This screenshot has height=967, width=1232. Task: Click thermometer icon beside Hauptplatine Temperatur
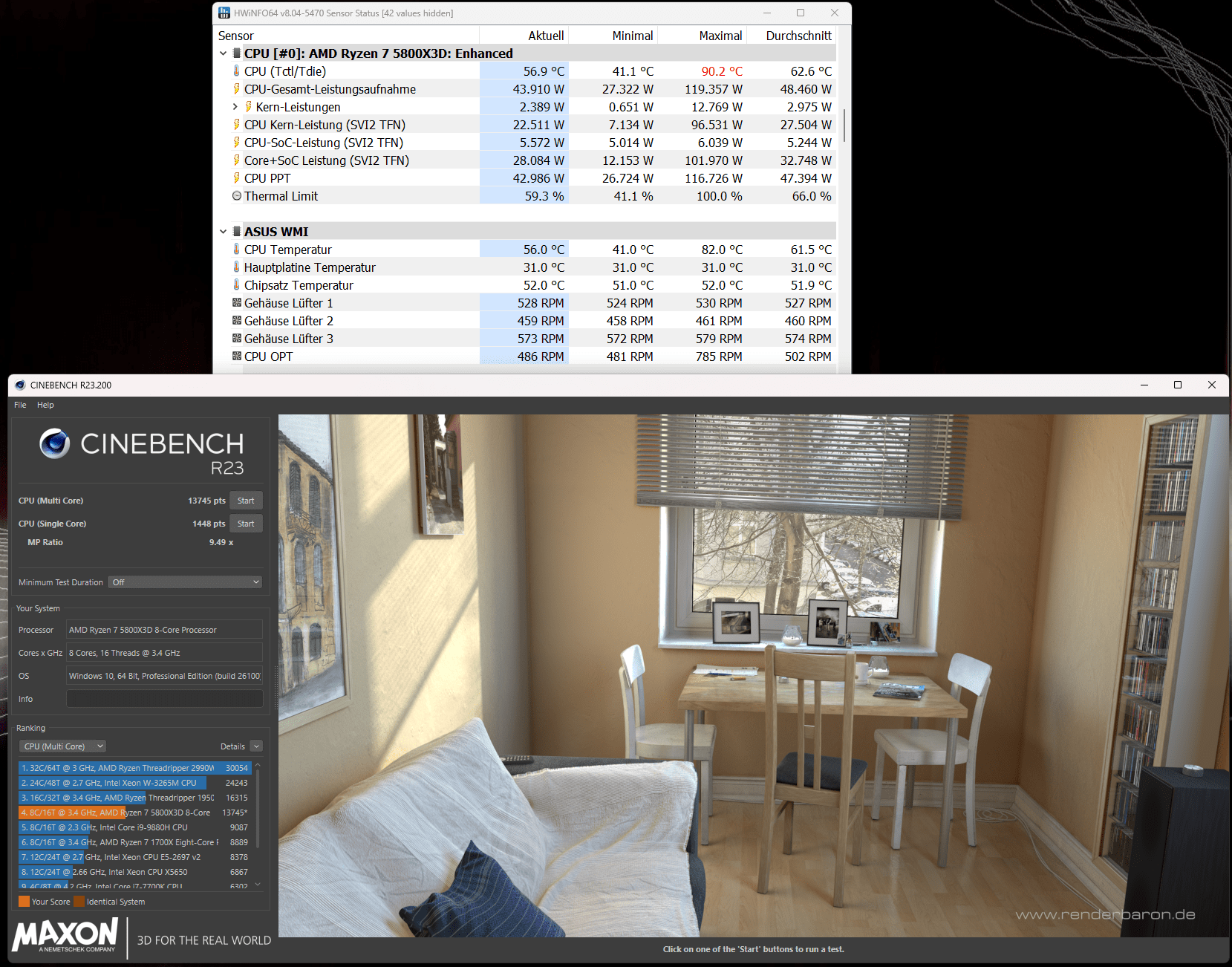pyautogui.click(x=236, y=267)
